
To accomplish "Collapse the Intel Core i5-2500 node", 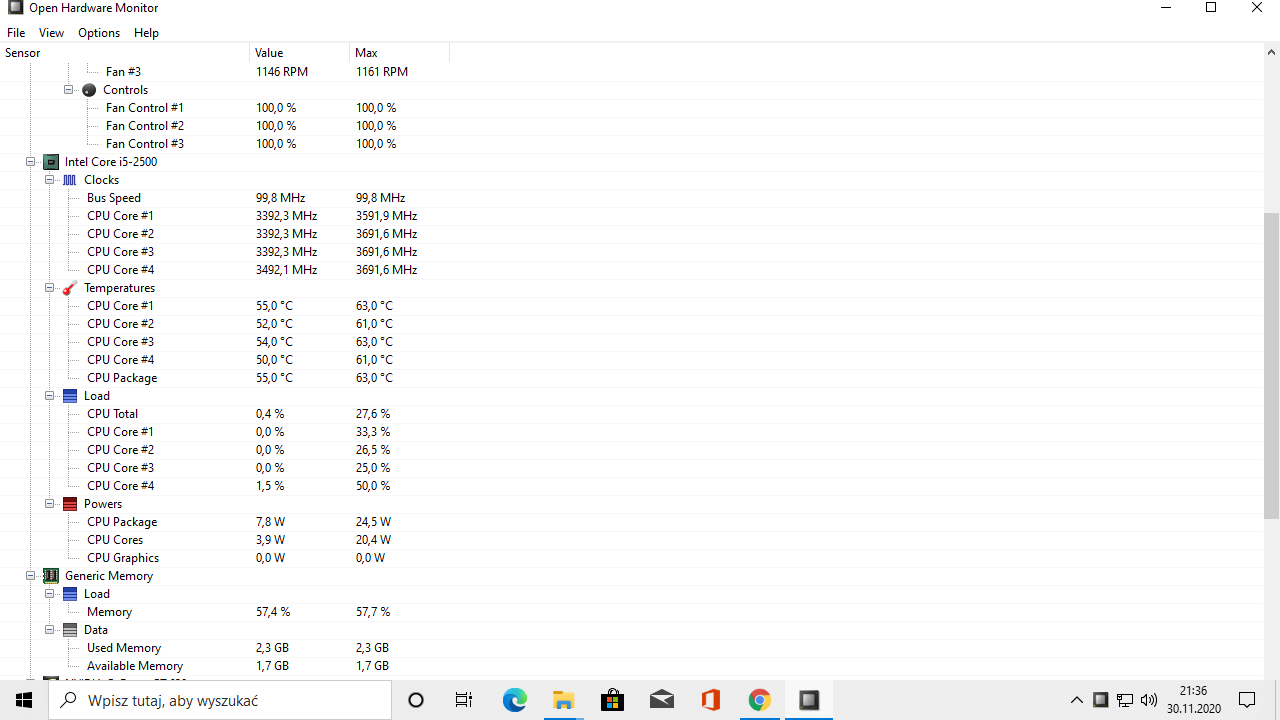I will click(x=31, y=162).
